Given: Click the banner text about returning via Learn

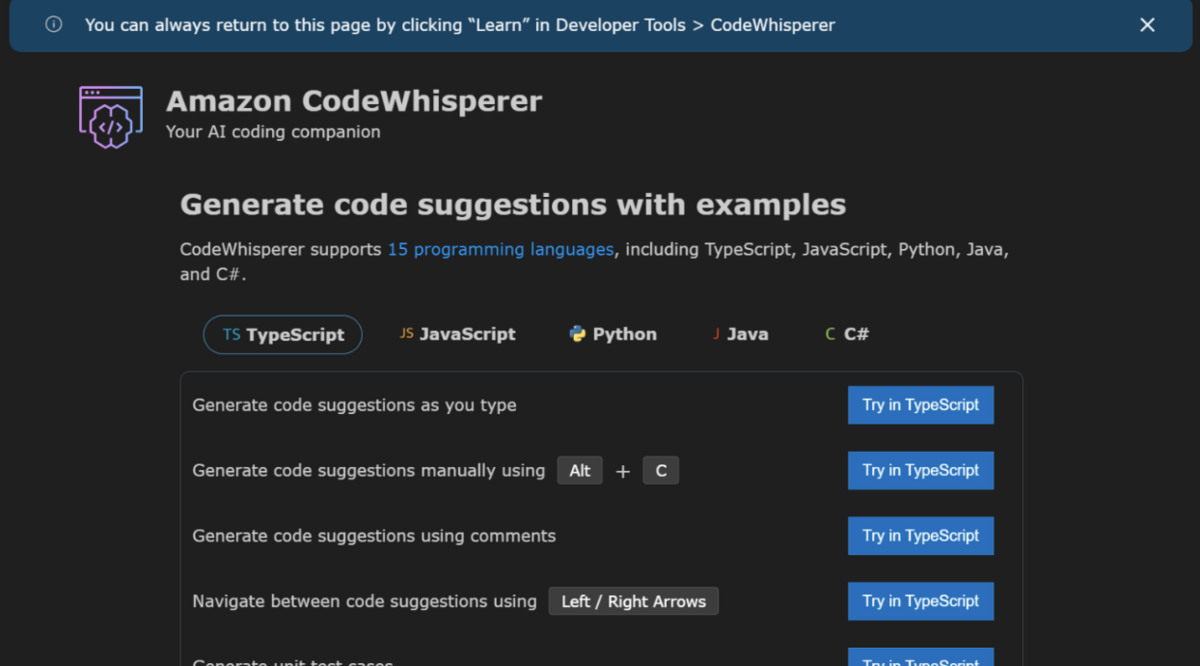Looking at the screenshot, I should pyautogui.click(x=460, y=25).
